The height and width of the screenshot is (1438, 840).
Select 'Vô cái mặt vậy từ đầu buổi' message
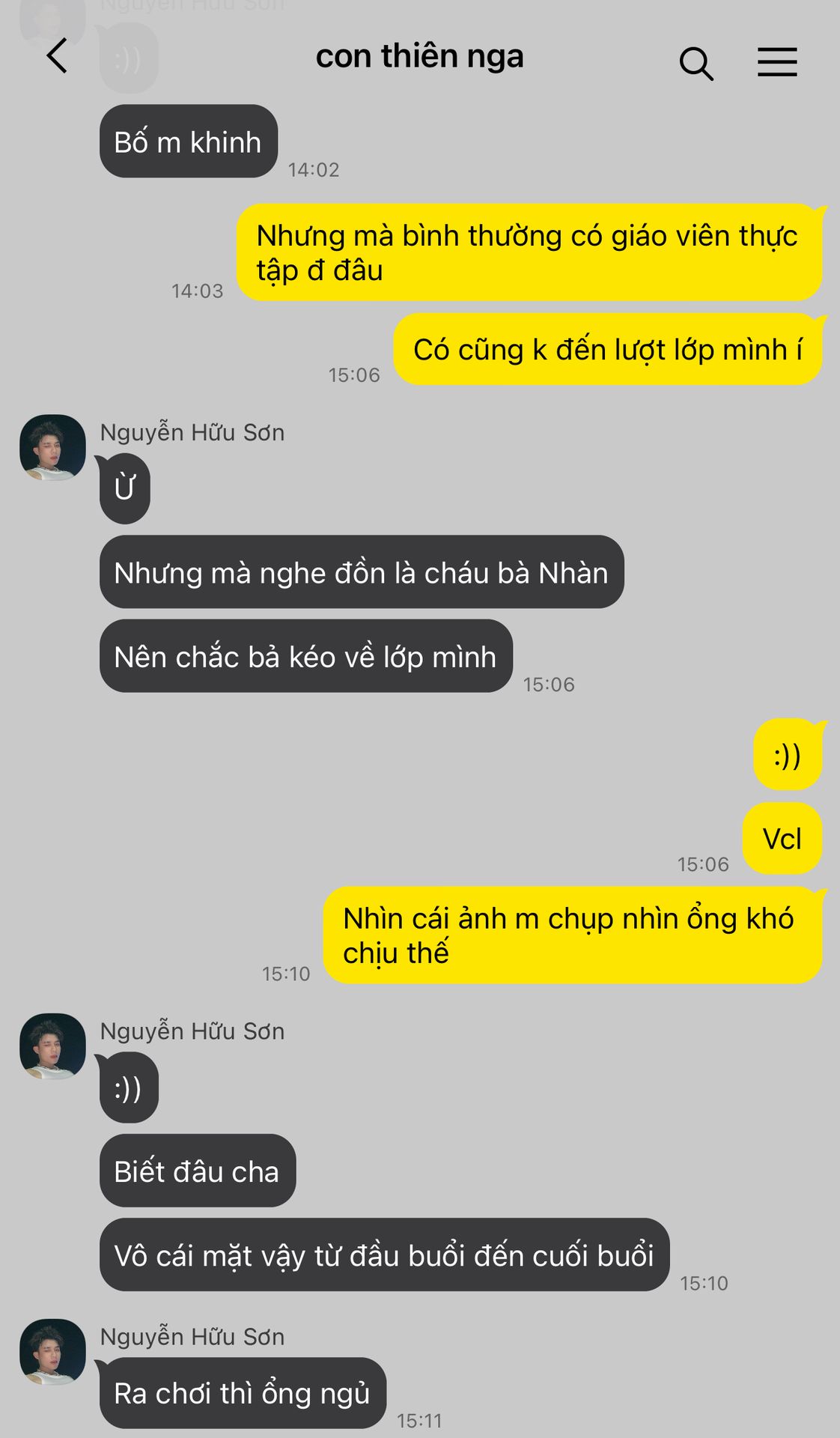point(384,1255)
